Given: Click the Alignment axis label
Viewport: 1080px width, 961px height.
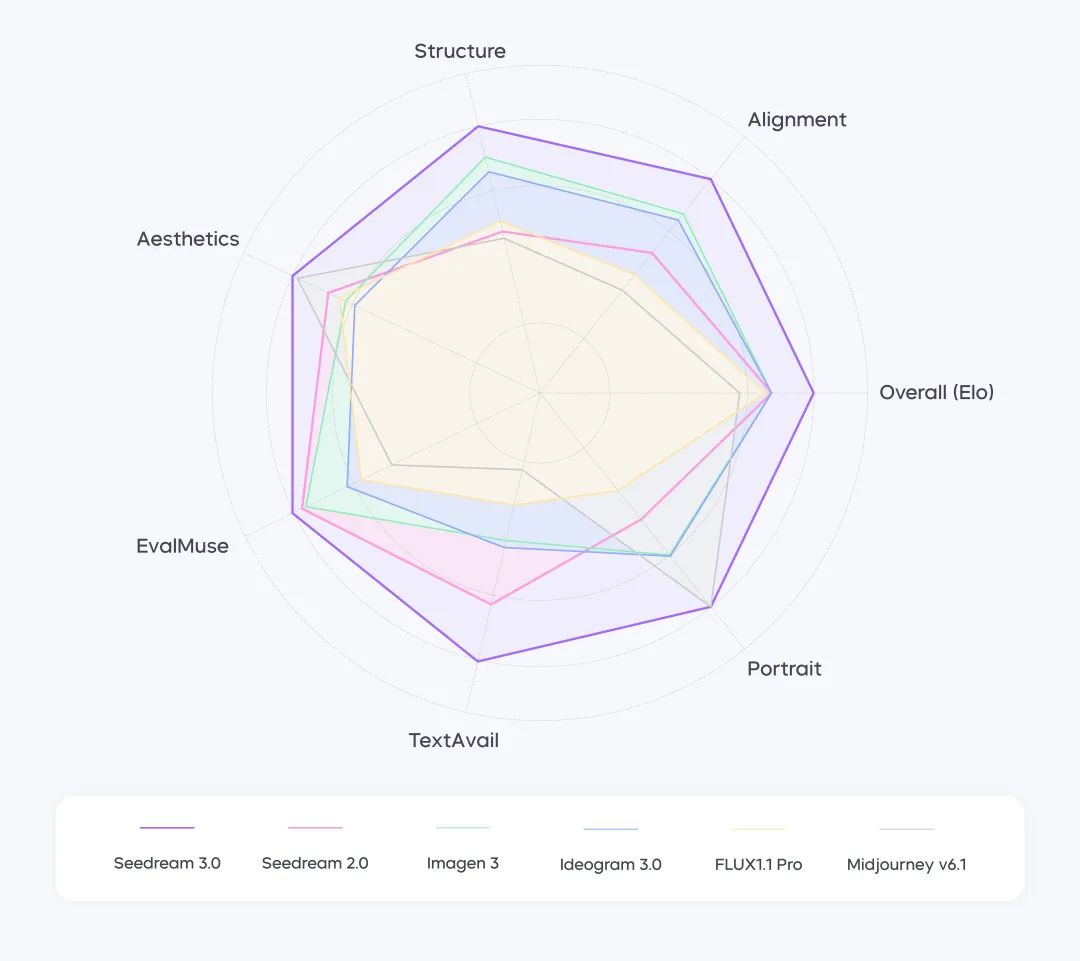Looking at the screenshot, I should pyautogui.click(x=797, y=120).
